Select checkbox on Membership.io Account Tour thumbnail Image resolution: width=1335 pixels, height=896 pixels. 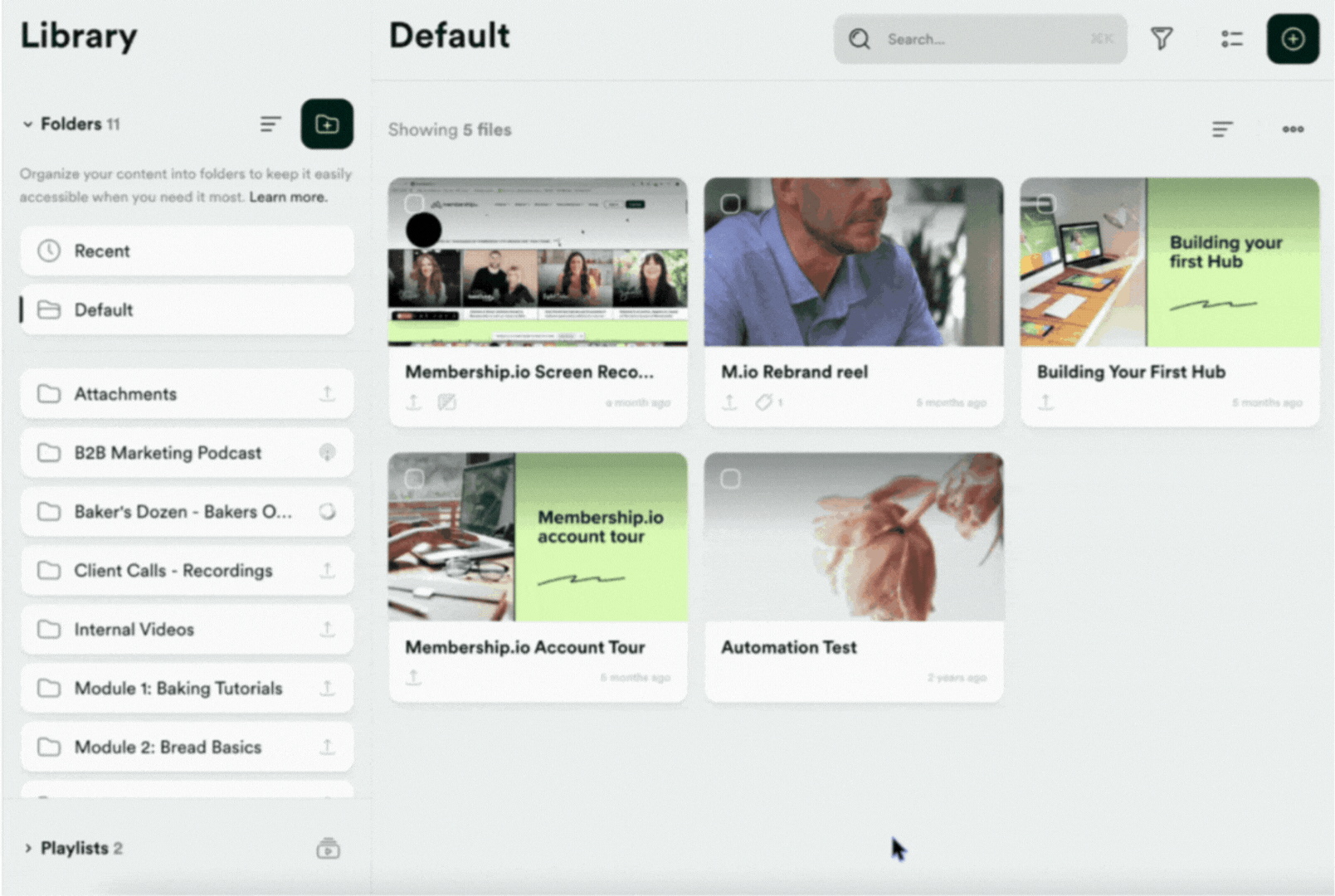414,479
